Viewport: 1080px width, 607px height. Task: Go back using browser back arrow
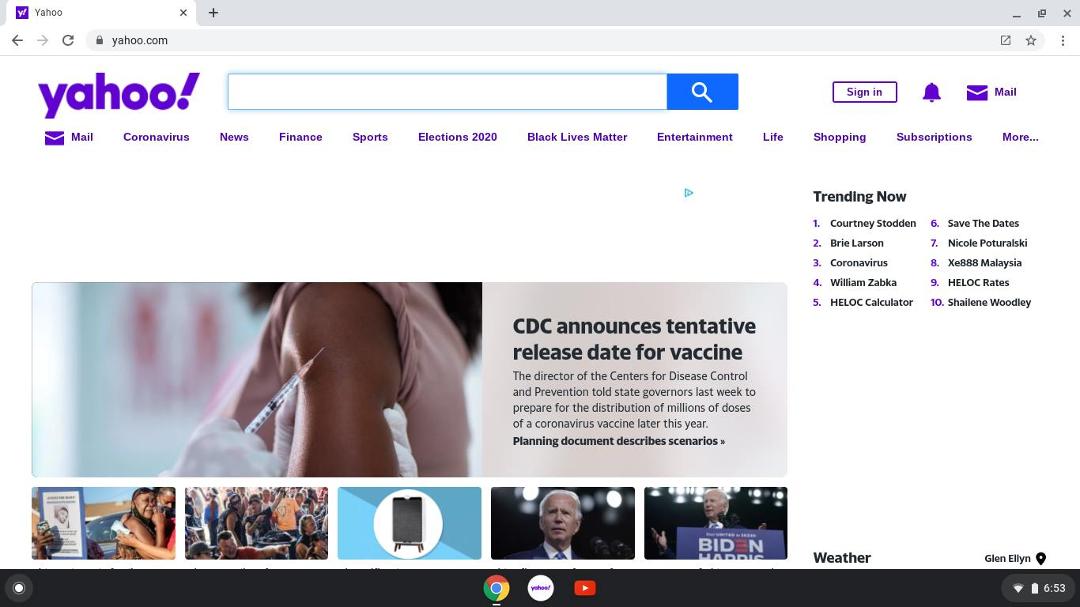coord(17,40)
